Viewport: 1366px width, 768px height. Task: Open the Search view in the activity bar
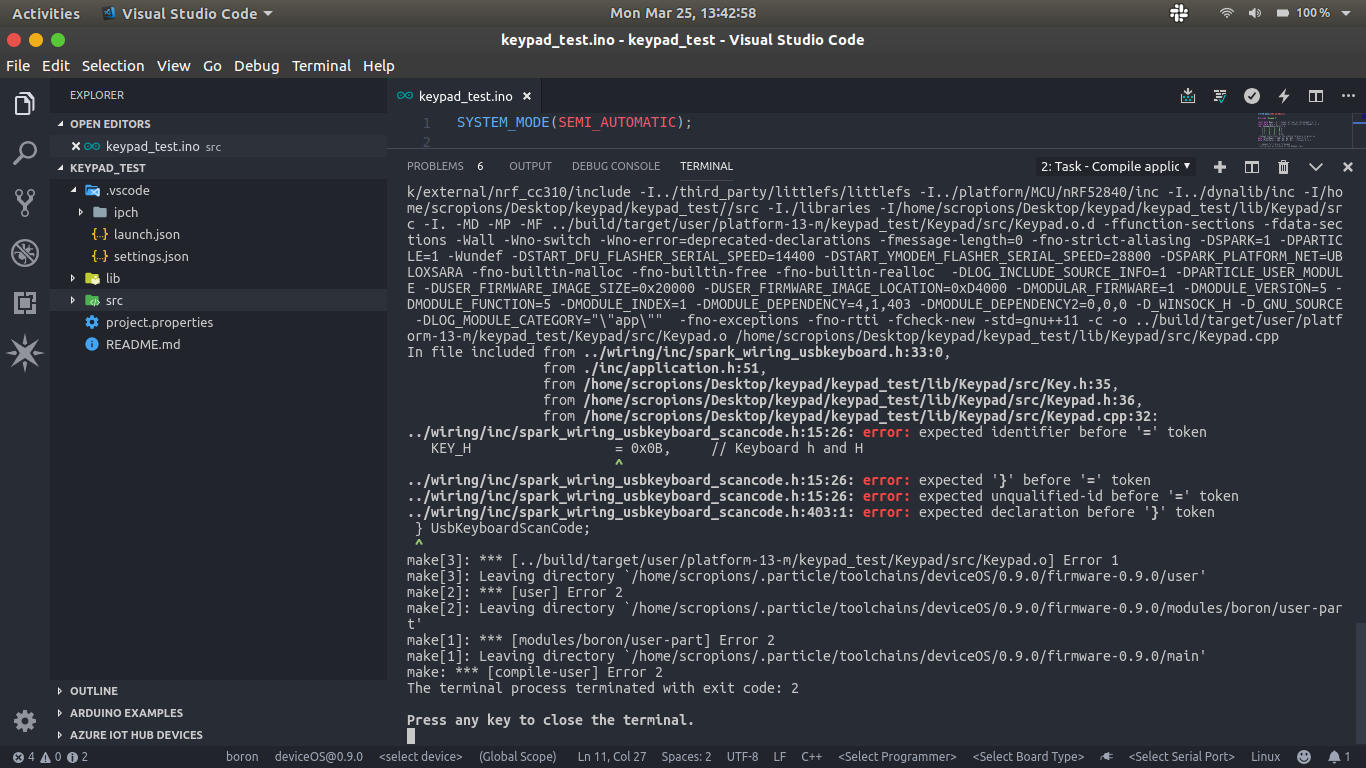(25, 153)
